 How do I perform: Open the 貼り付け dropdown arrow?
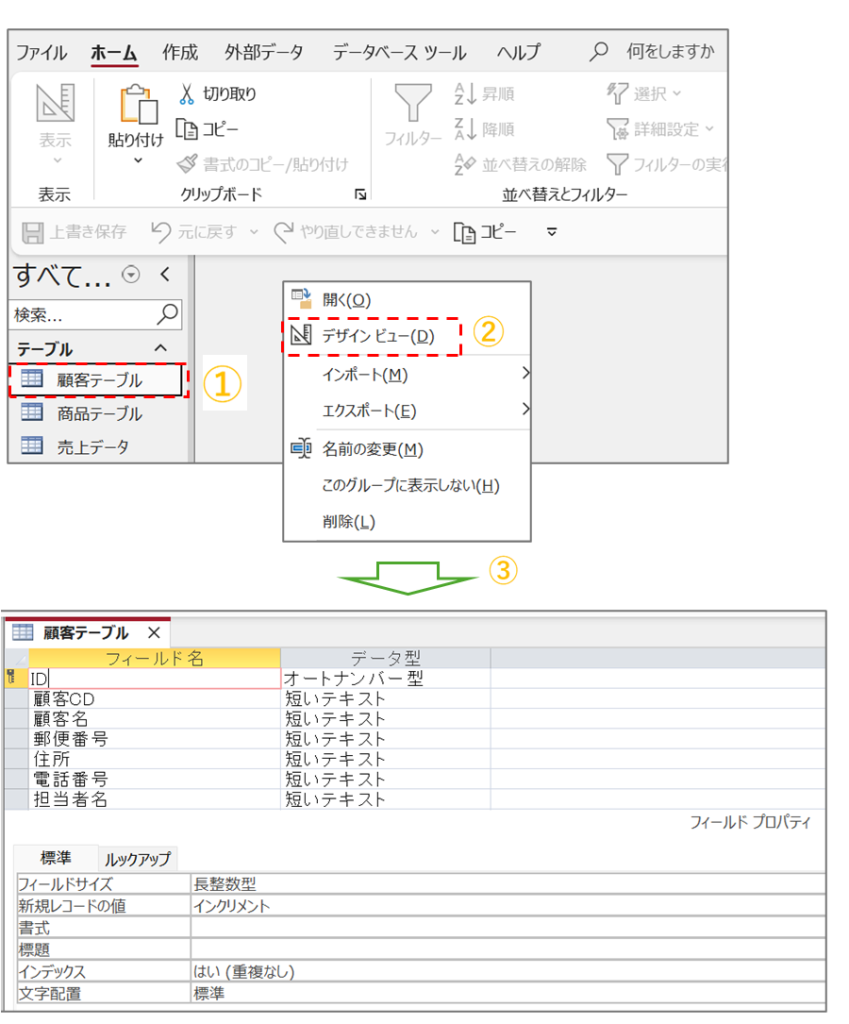point(136,160)
